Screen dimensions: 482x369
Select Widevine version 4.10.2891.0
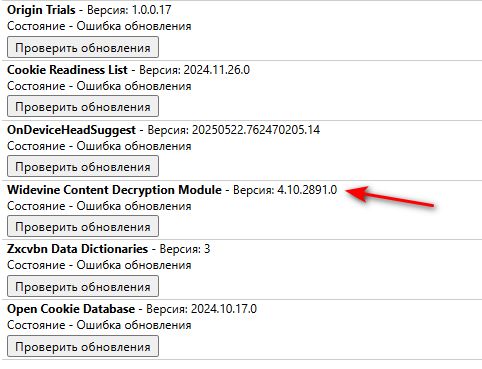(307, 190)
